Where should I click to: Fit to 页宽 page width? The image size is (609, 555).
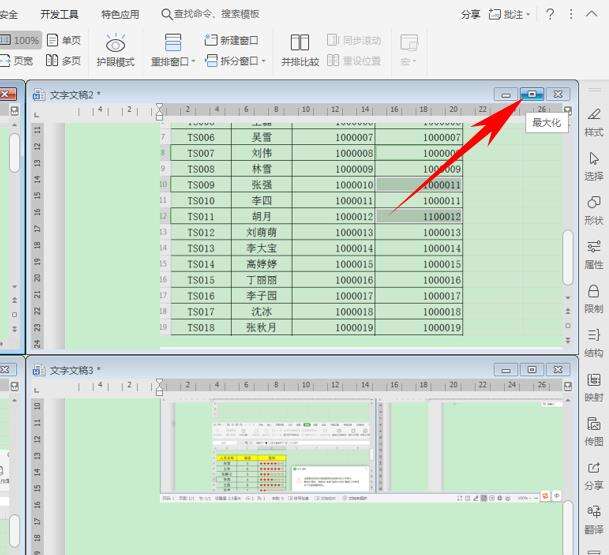click(x=17, y=61)
